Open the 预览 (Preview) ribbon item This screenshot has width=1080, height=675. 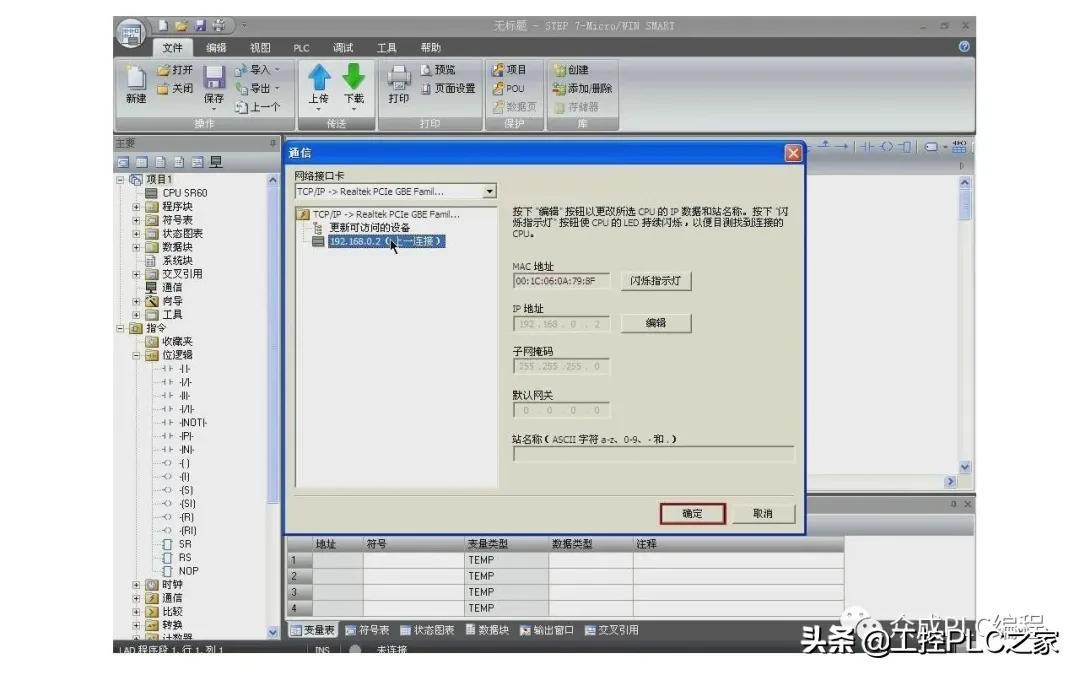click(x=438, y=70)
